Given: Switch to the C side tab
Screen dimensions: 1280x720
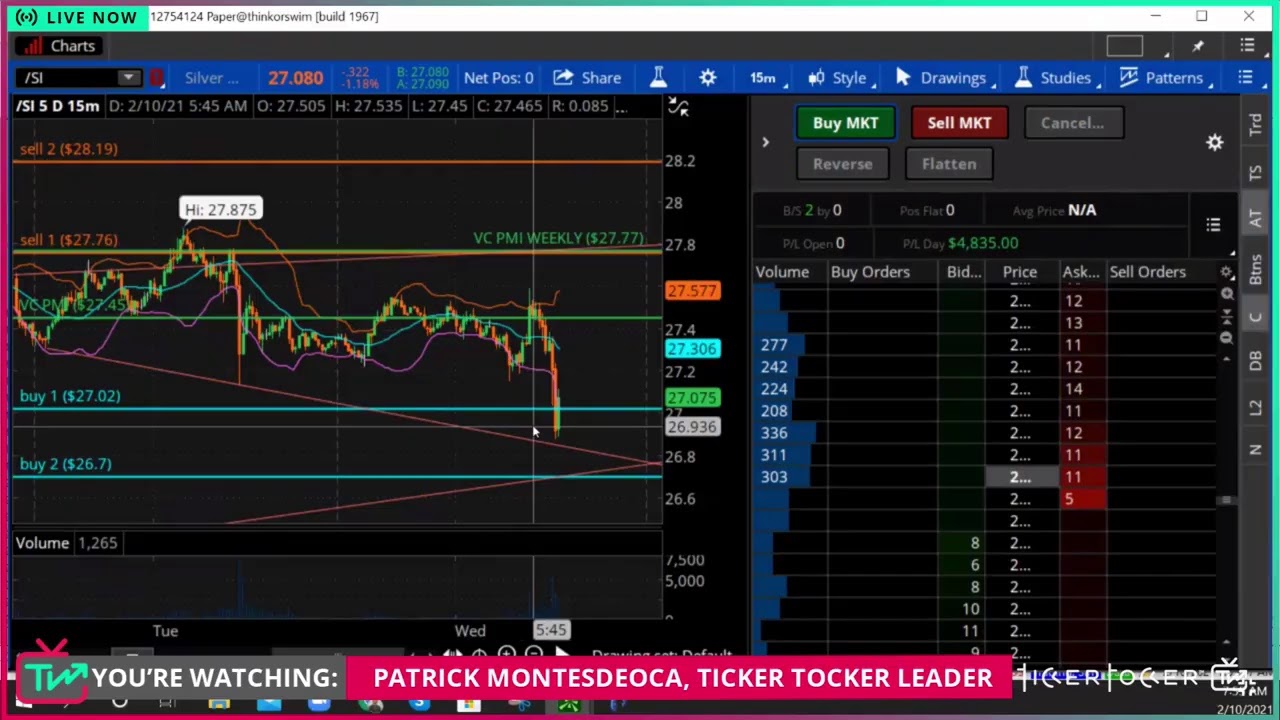Looking at the screenshot, I should click(1255, 318).
